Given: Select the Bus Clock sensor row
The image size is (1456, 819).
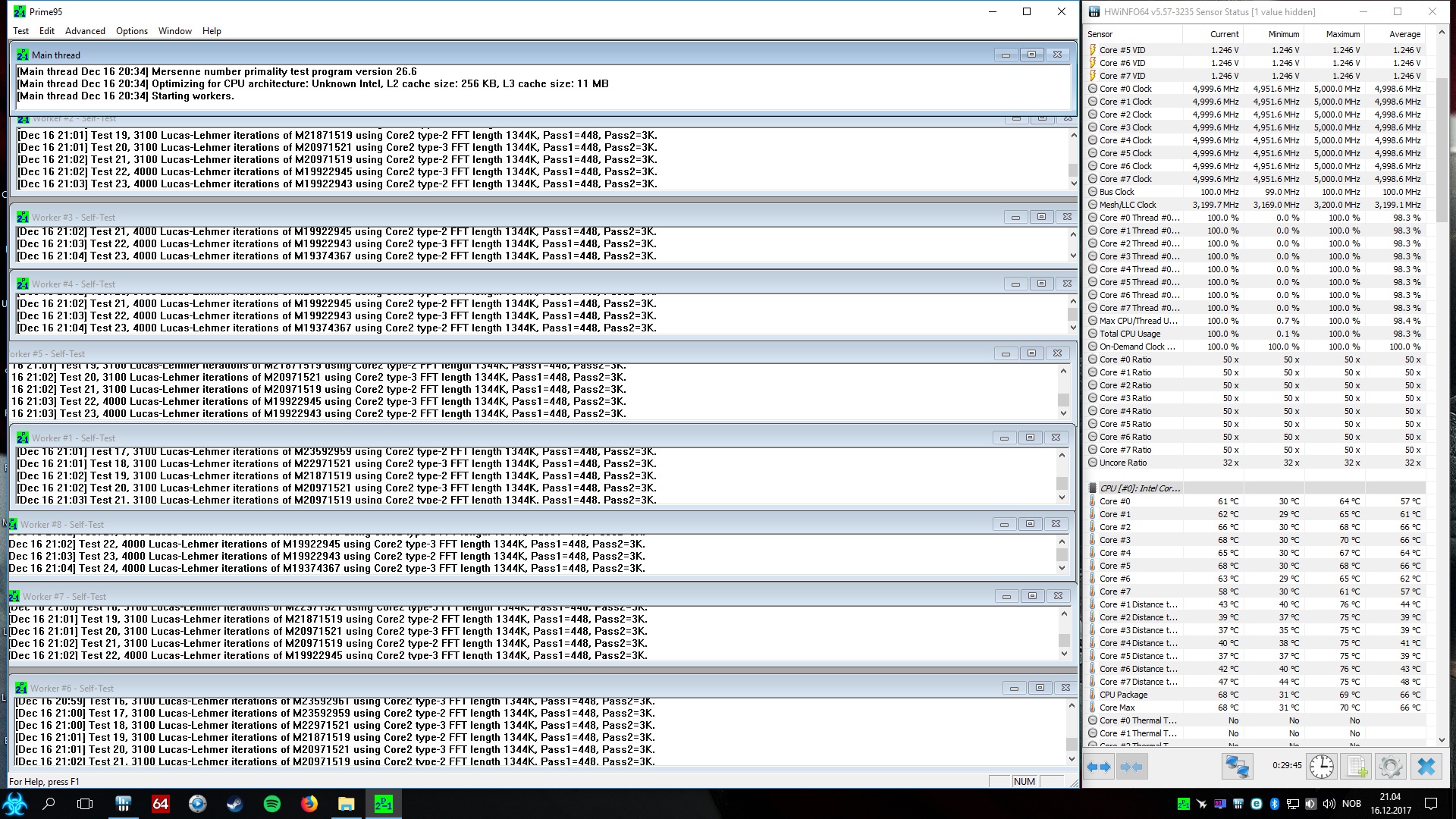Looking at the screenshot, I should click(x=1255, y=192).
